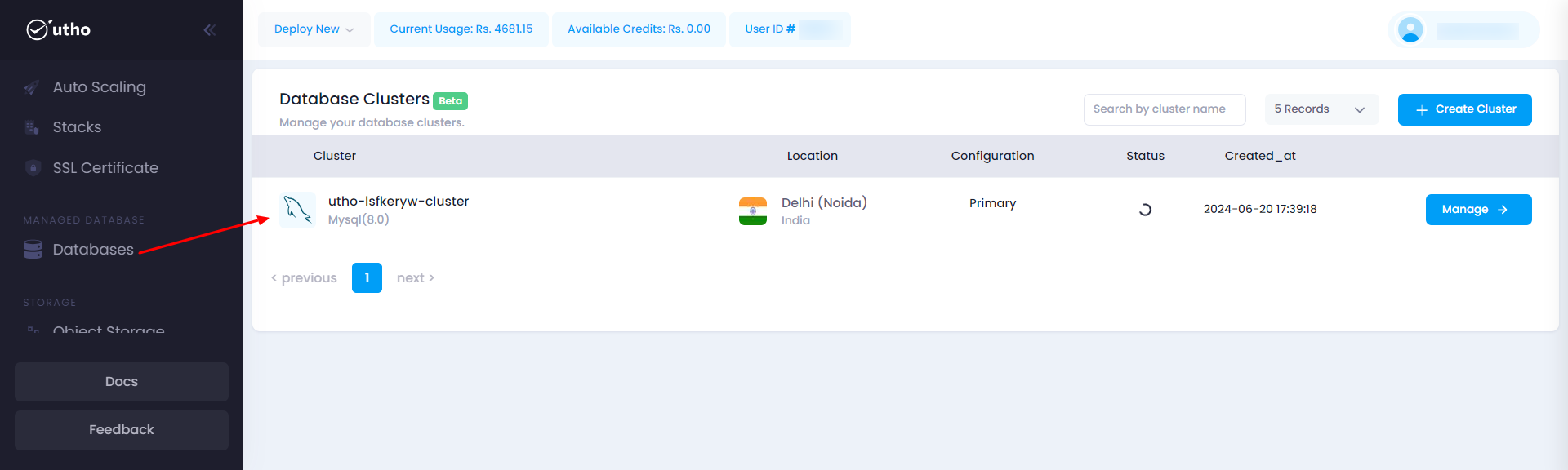Click the user avatar icon
Image resolution: width=1568 pixels, height=470 pixels.
click(x=1410, y=30)
